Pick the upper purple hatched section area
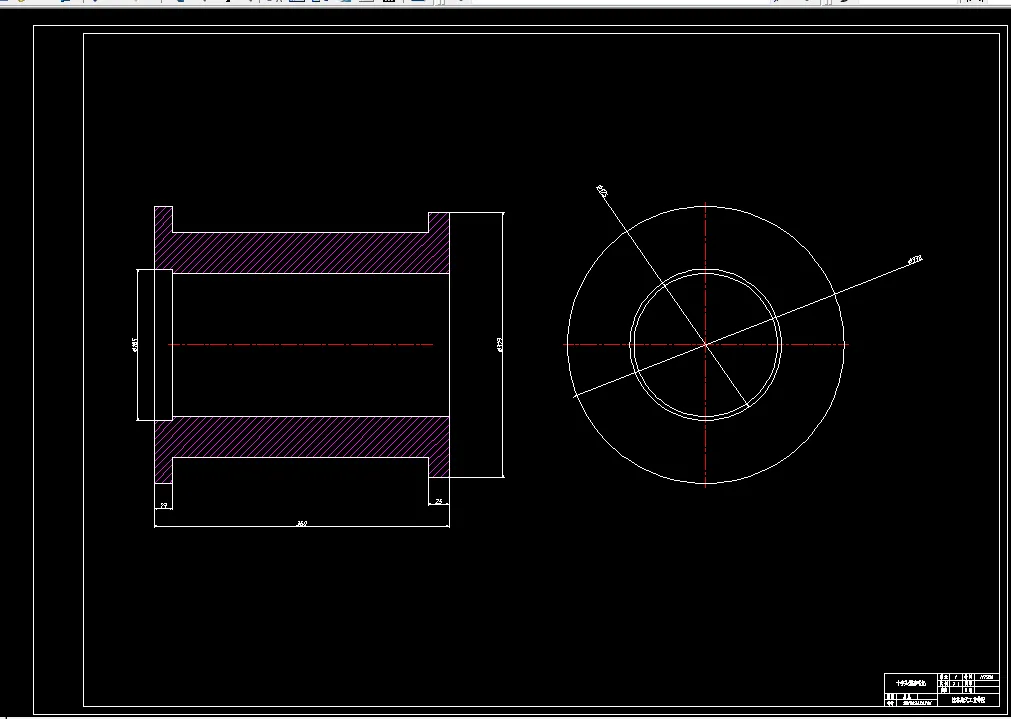 tap(302, 252)
